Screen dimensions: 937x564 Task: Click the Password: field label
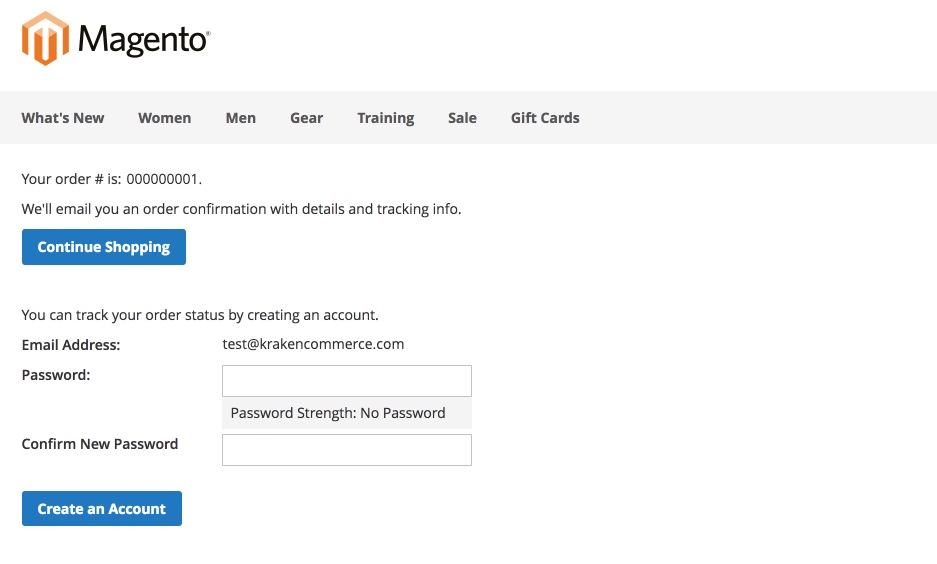pos(56,375)
